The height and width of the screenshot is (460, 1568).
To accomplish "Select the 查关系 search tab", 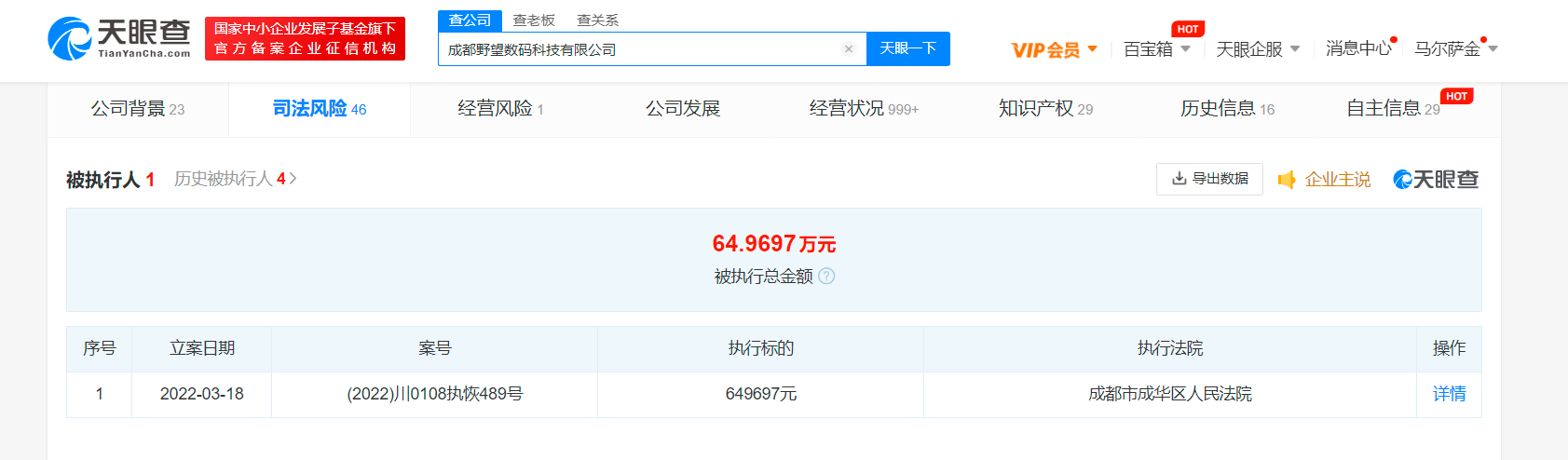I will click(x=597, y=20).
